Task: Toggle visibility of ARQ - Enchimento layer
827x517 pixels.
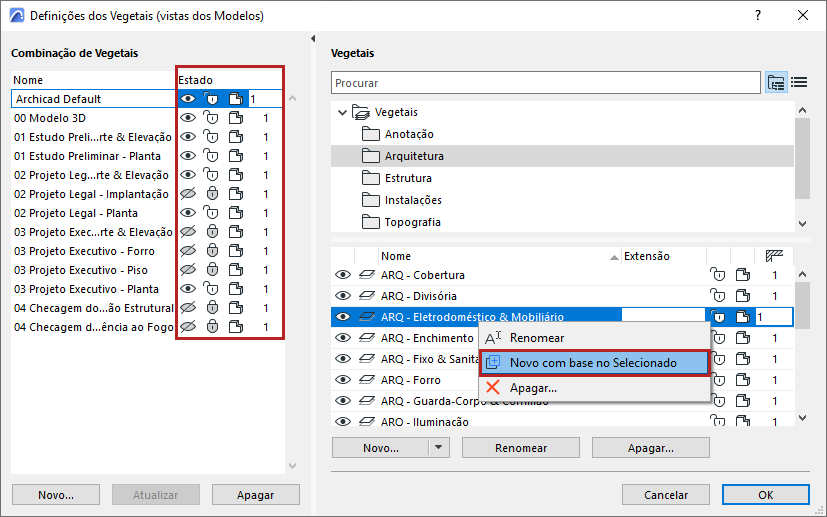Action: point(343,338)
